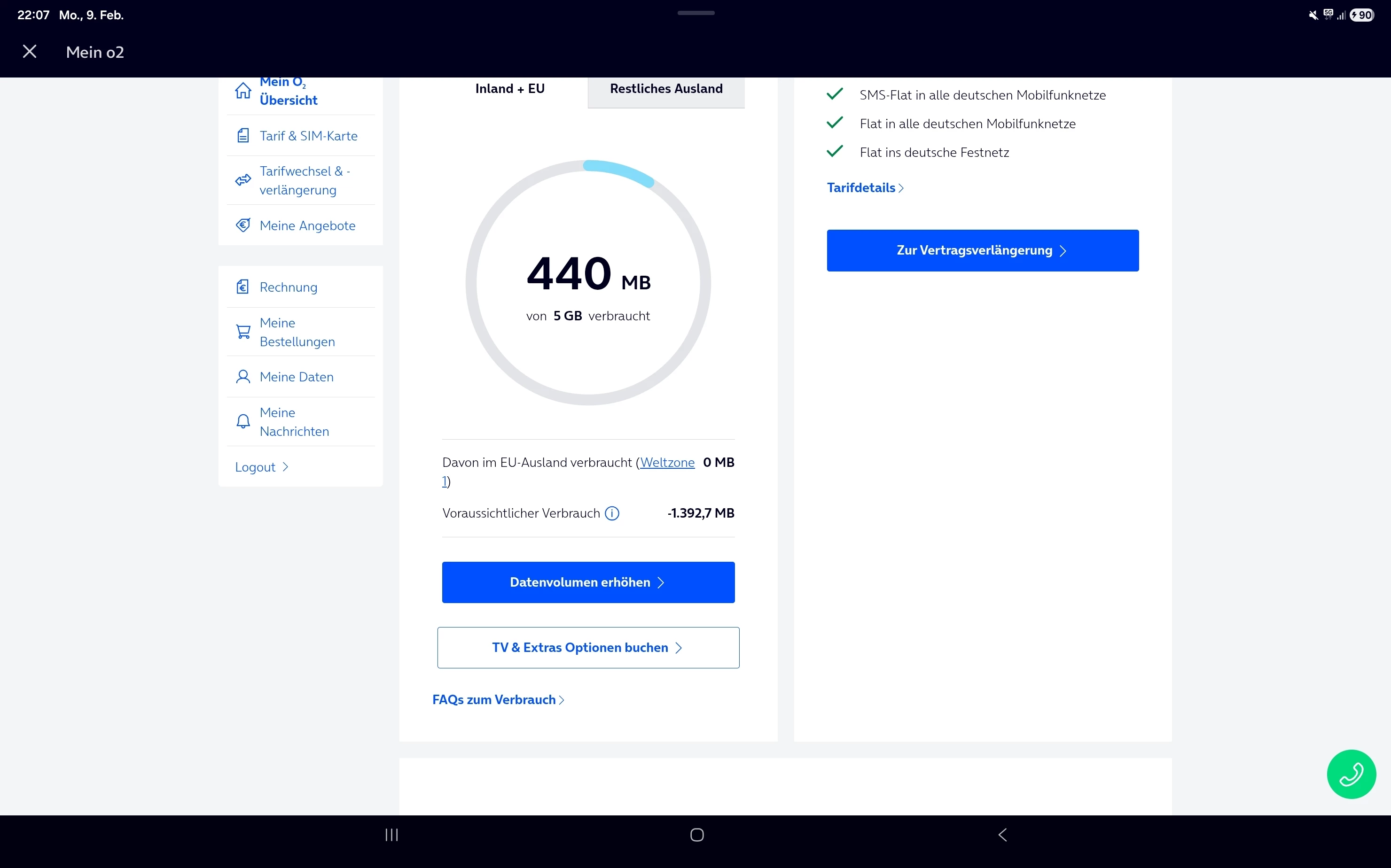
Task: Tap the euro tag icon for Angebote
Action: point(243,225)
